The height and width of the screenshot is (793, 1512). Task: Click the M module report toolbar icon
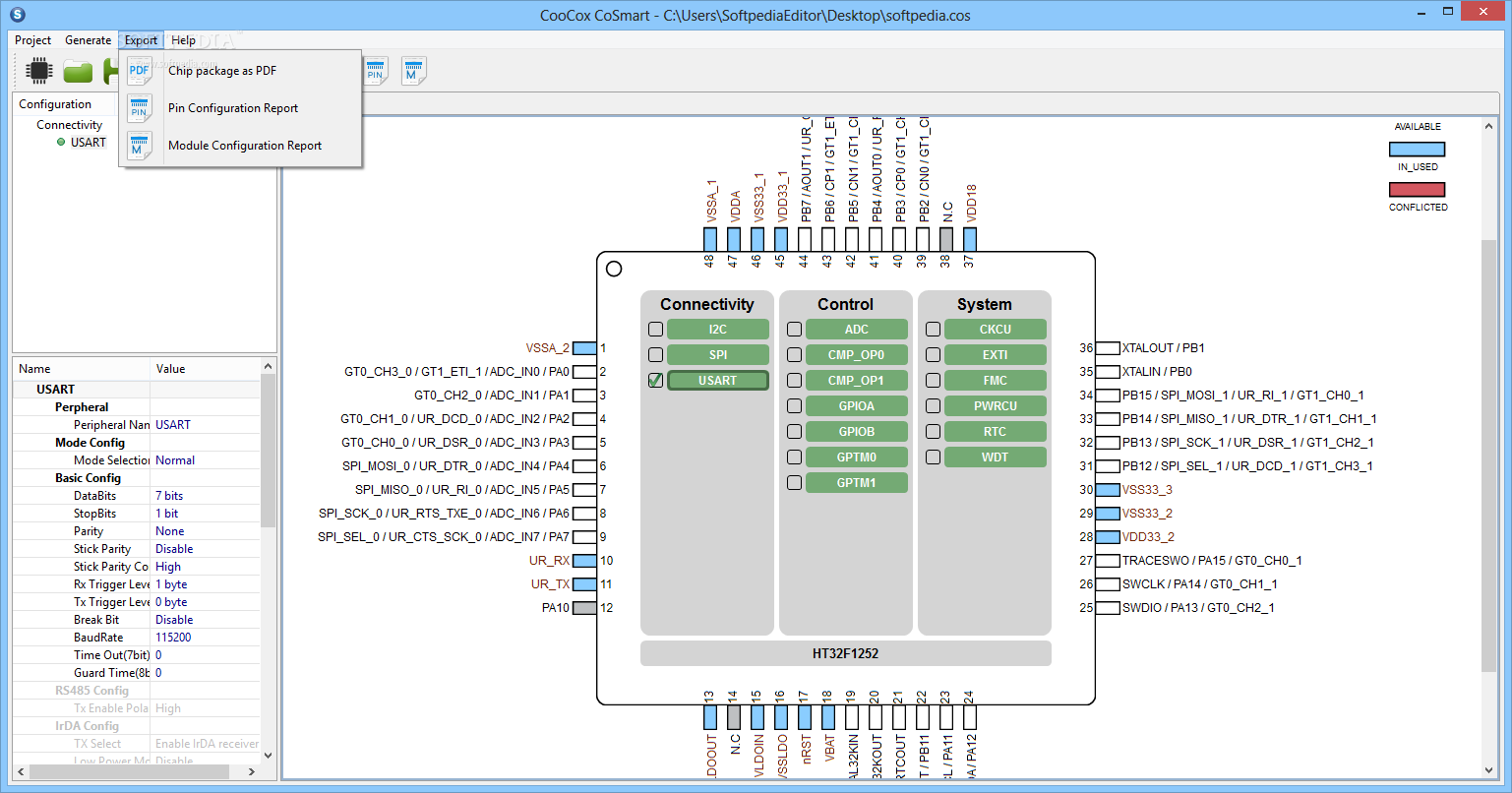(413, 71)
